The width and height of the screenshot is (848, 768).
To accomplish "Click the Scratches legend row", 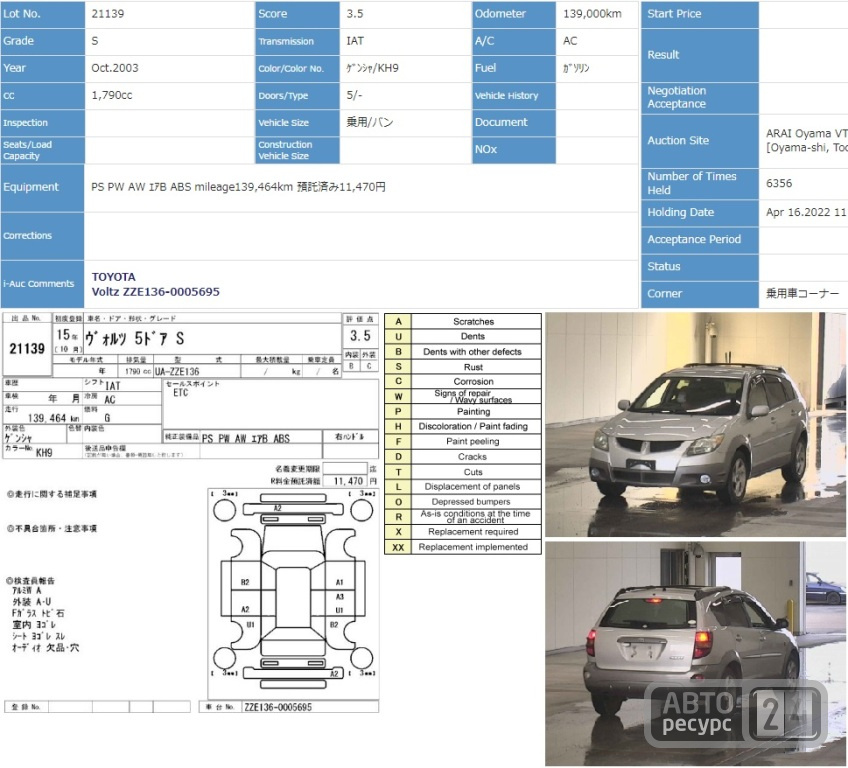I will (x=463, y=321).
